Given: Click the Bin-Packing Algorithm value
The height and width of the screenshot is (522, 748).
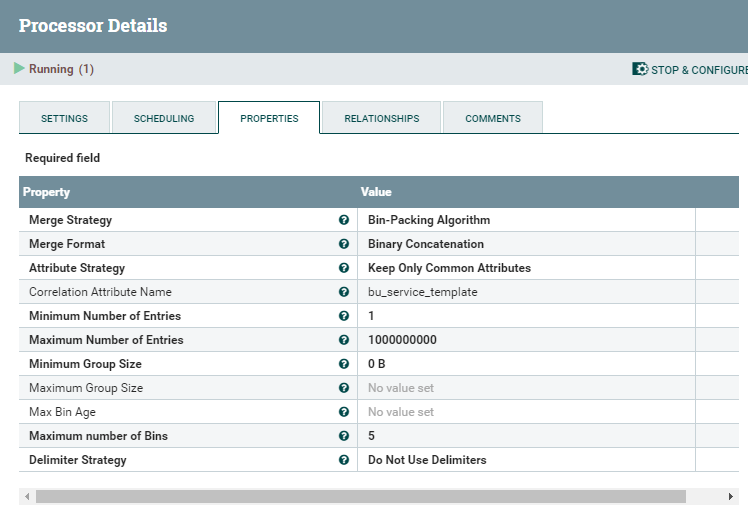Looking at the screenshot, I should 429,220.
